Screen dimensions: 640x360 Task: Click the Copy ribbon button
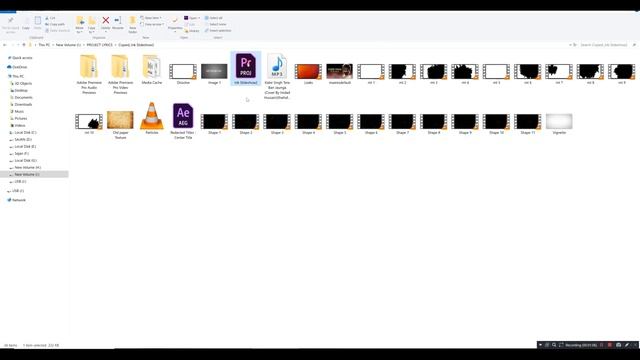[x=26, y=24]
